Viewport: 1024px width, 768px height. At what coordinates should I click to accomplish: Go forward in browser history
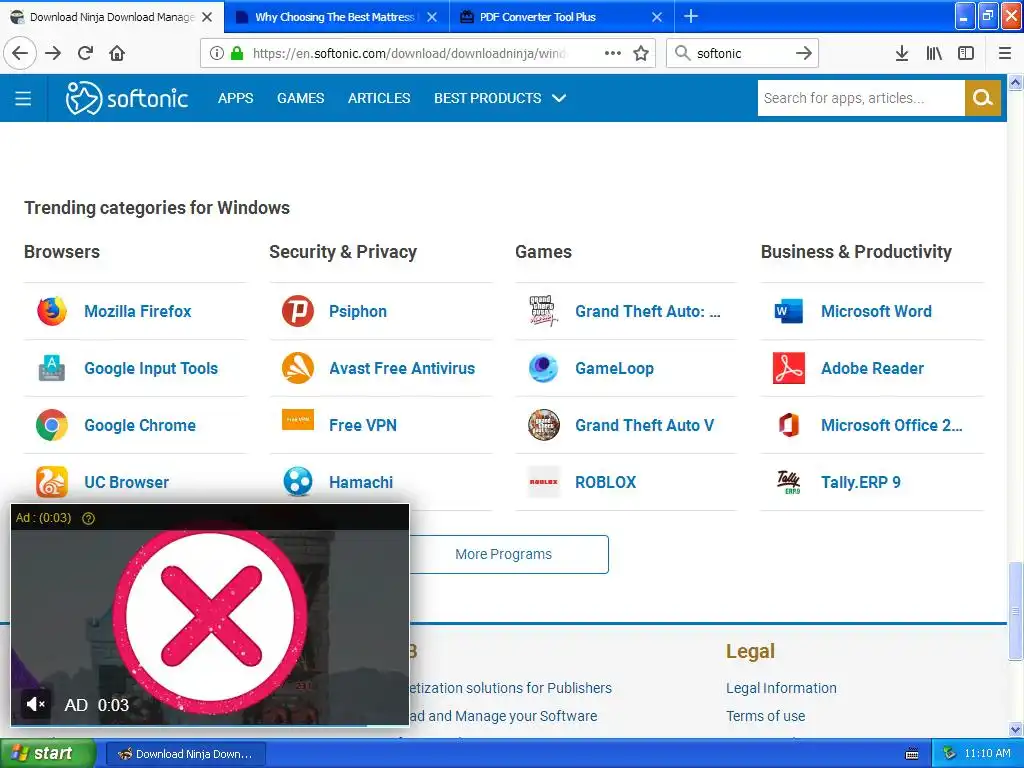pos(53,53)
